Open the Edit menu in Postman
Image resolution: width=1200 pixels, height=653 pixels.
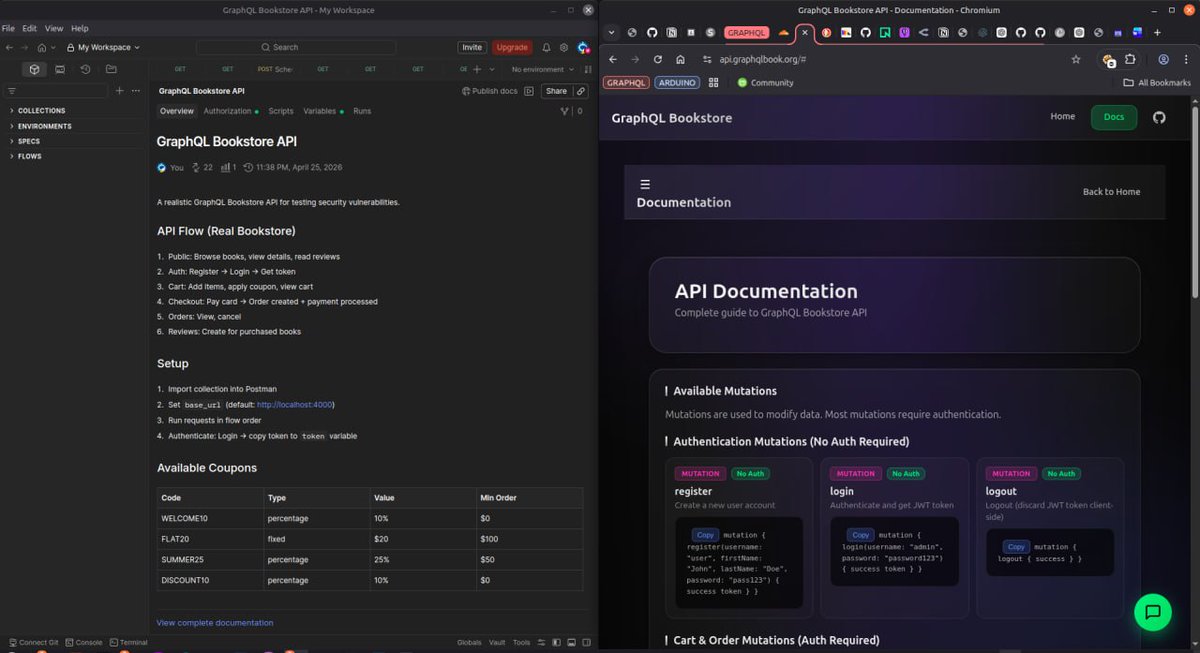30,28
